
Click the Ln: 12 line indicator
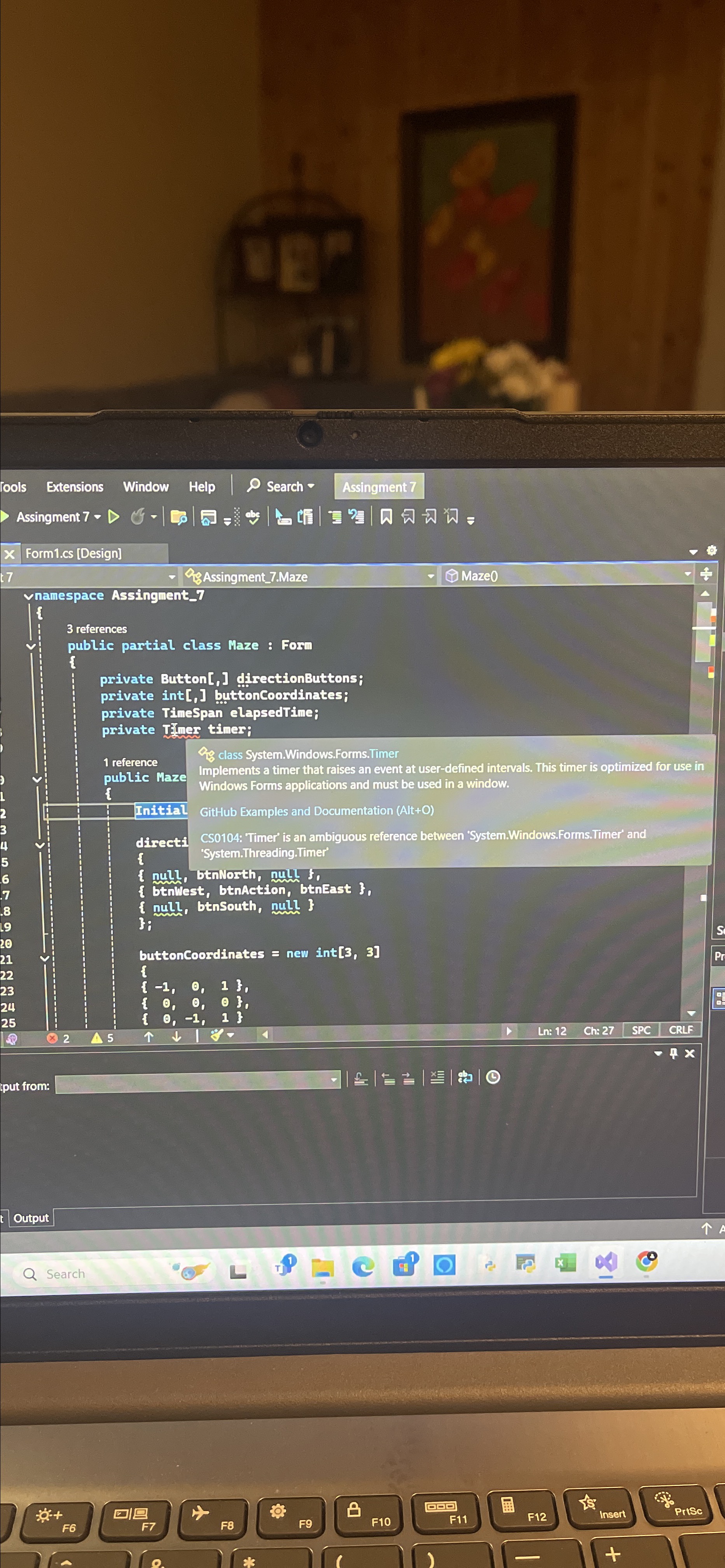(x=552, y=1031)
